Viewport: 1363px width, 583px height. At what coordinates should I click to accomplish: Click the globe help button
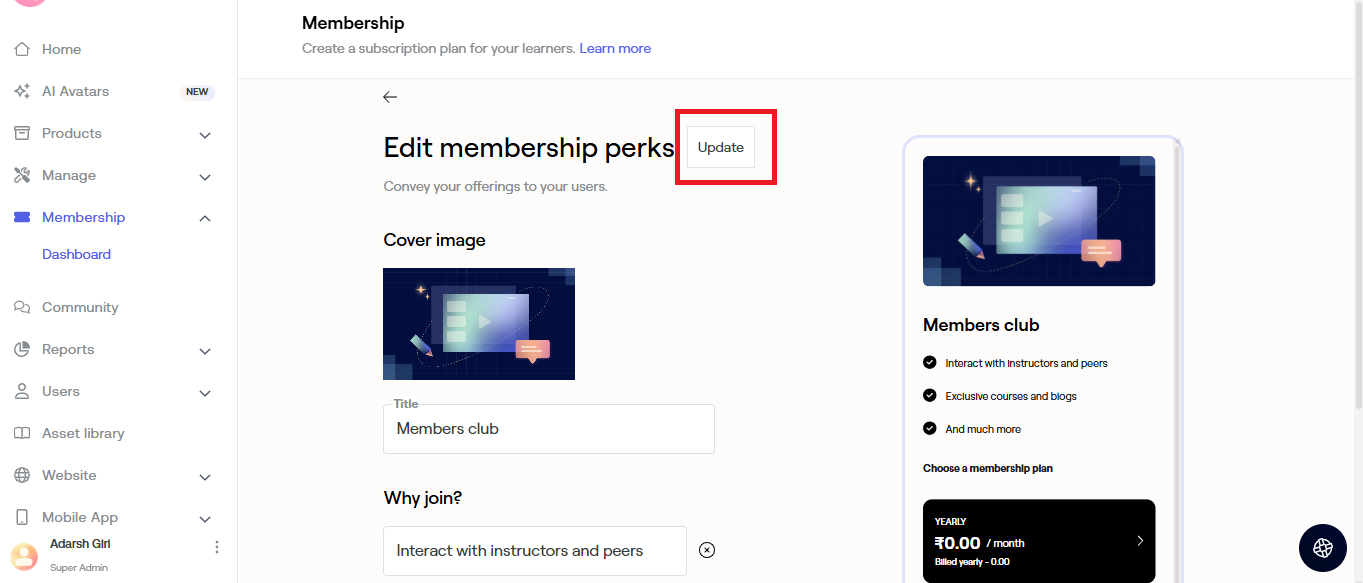click(1323, 547)
